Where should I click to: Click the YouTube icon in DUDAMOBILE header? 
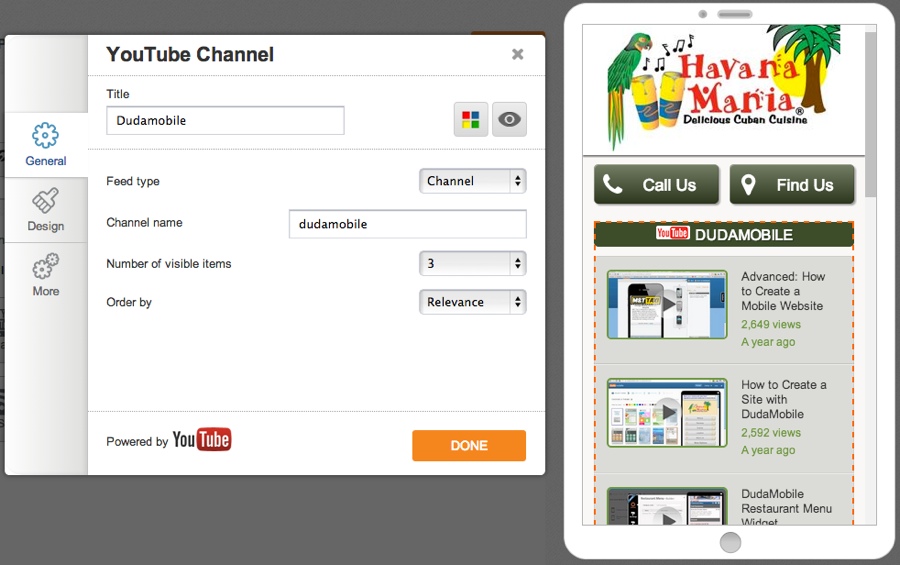pyautogui.click(x=672, y=233)
